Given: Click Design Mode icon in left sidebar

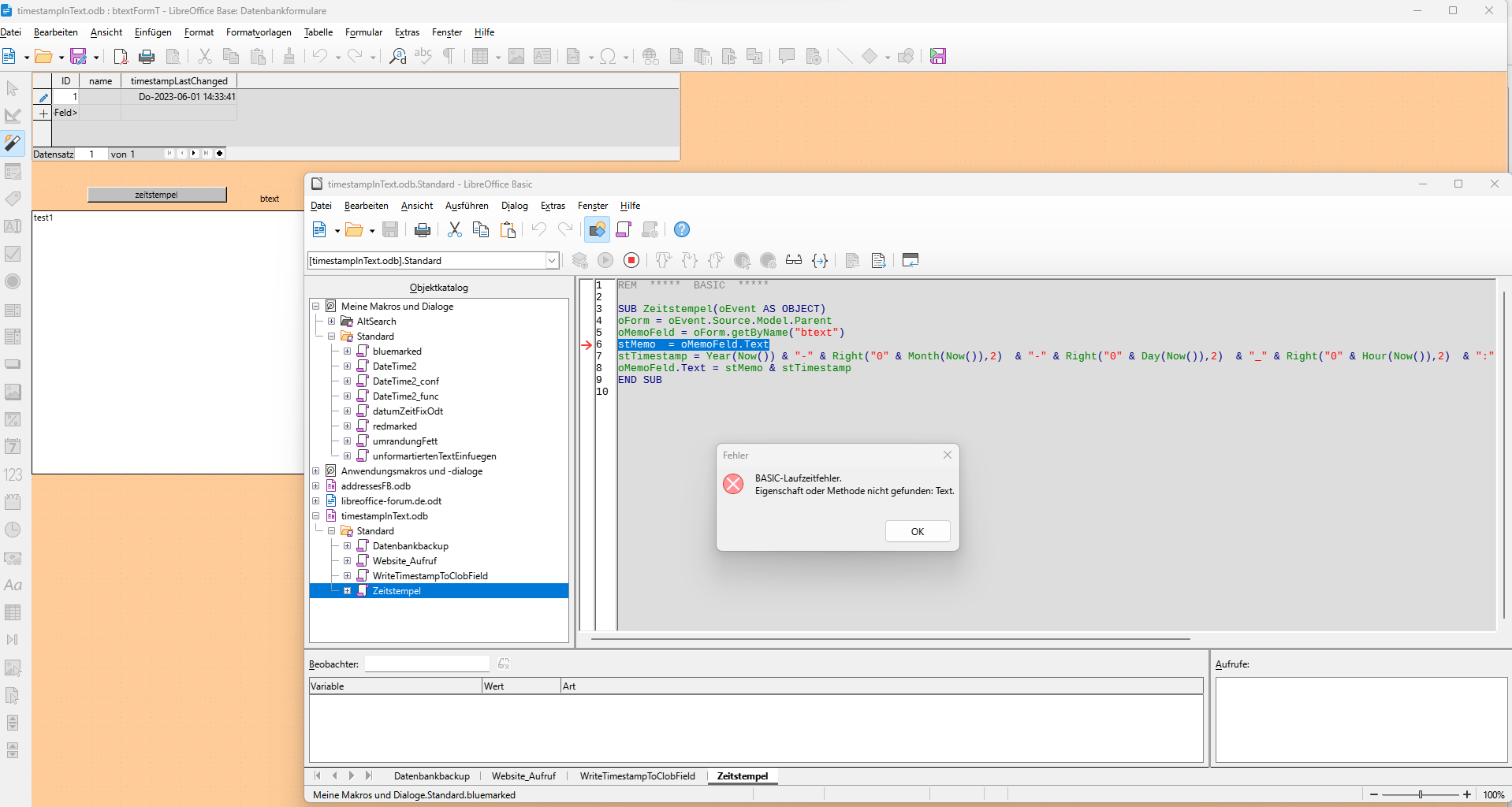Looking at the screenshot, I should point(13,116).
